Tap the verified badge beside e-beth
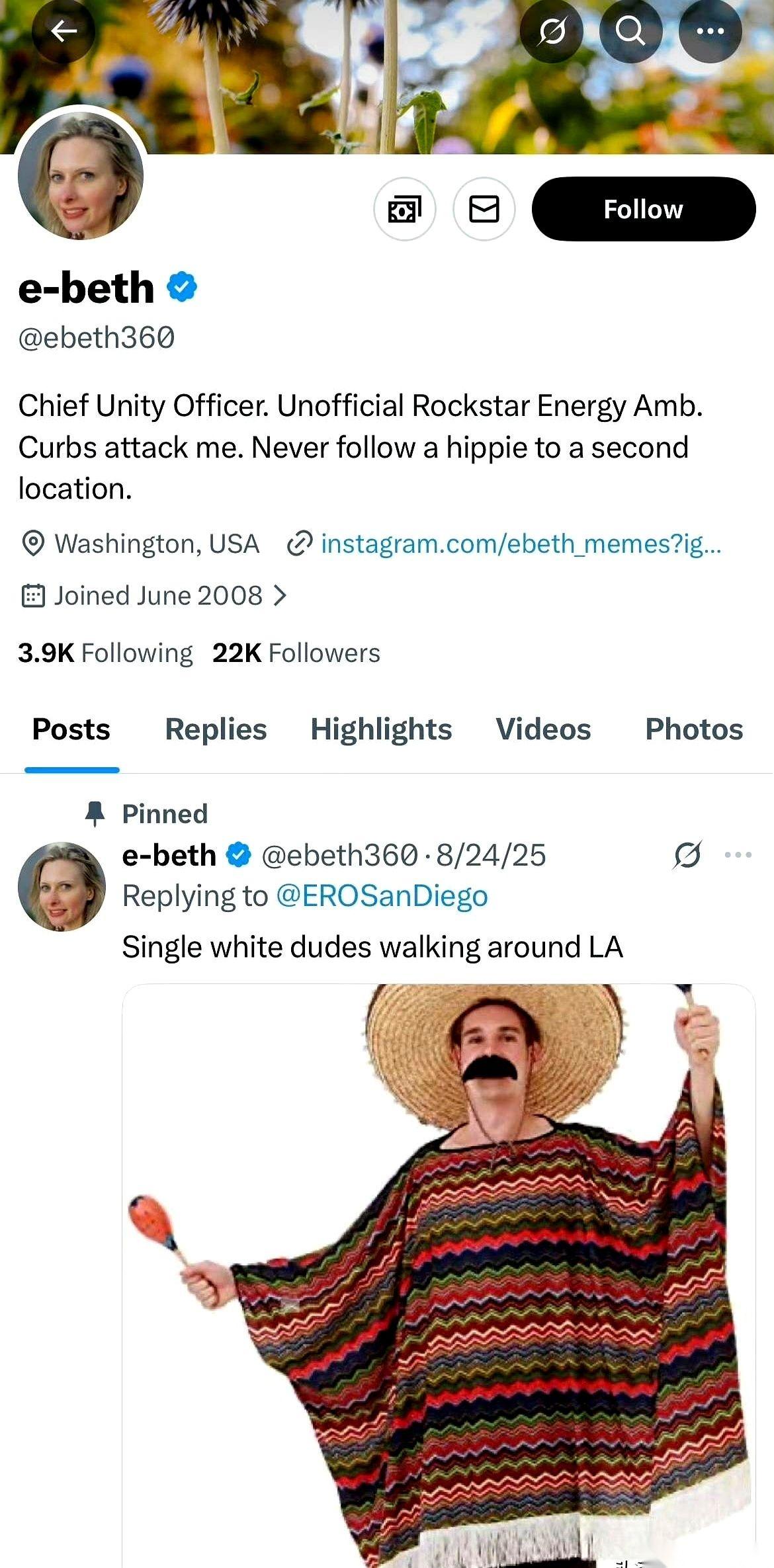The width and height of the screenshot is (774, 1568). 182,288
